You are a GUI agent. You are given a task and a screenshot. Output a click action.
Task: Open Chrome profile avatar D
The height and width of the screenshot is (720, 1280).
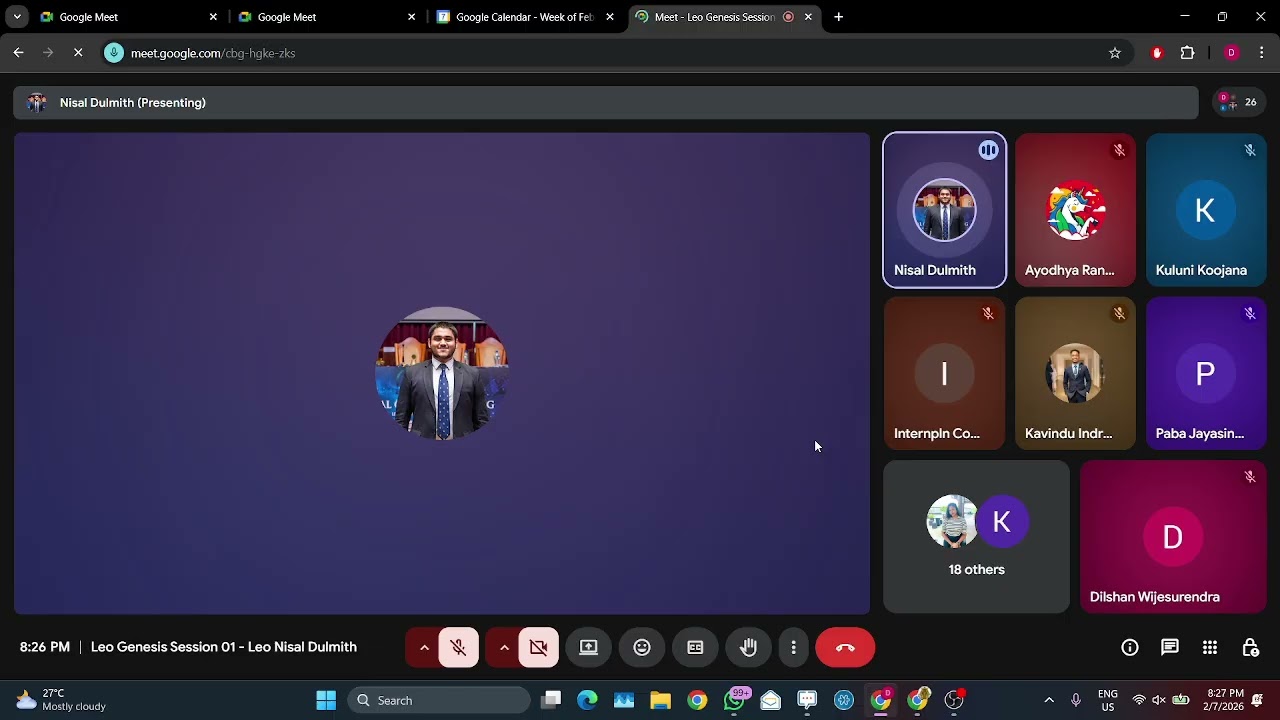(1231, 53)
